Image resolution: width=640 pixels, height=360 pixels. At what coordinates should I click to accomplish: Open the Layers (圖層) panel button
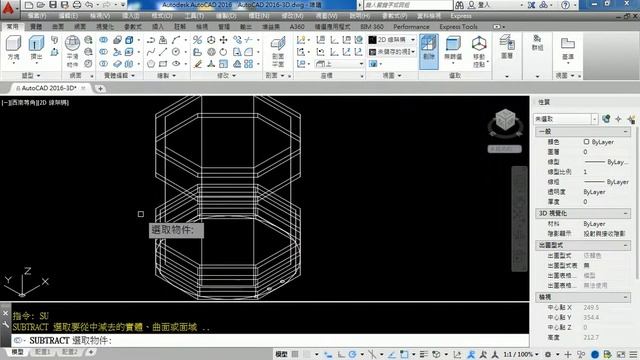507,47
